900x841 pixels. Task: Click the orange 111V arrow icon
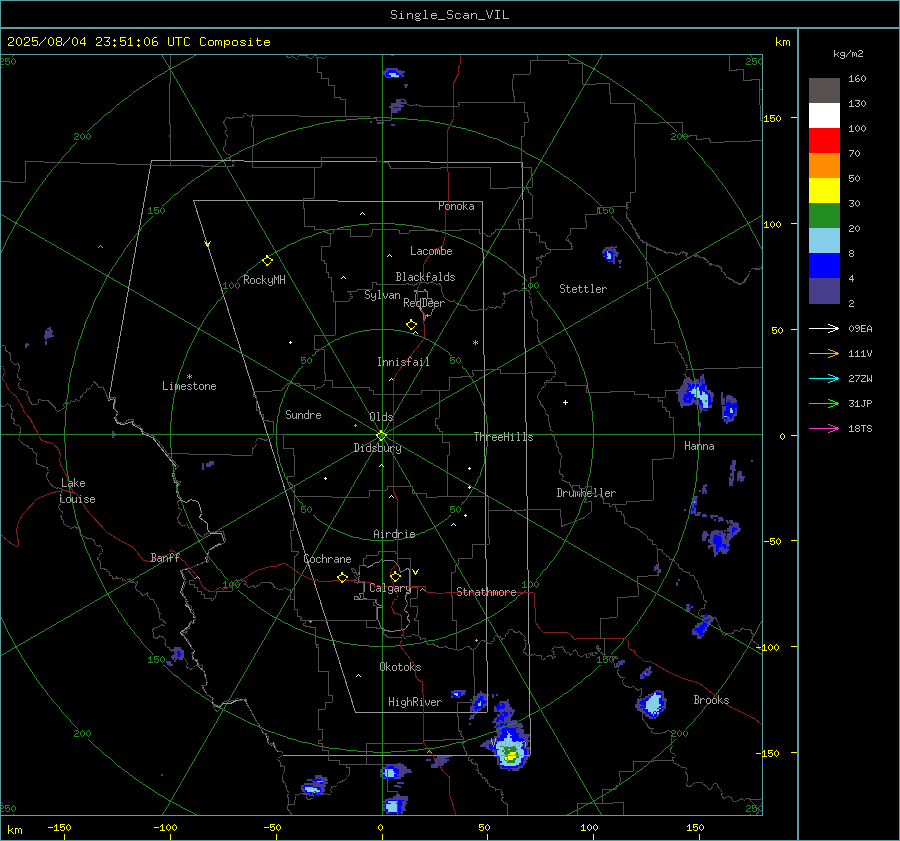824,354
